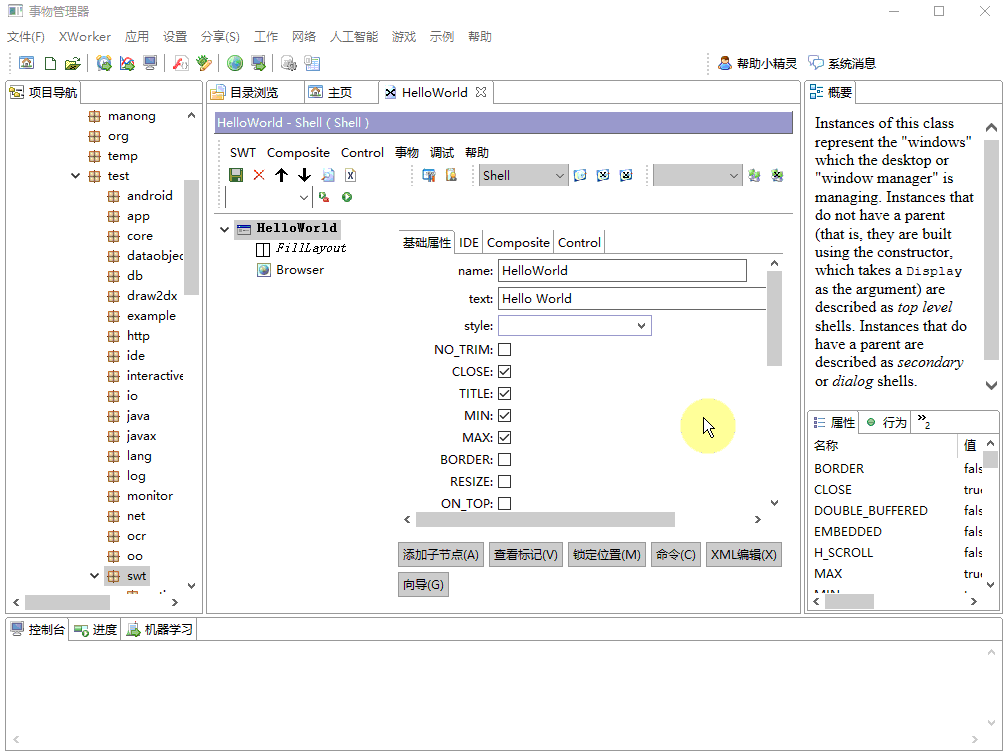Click the FillLayout icon in the tree

pyautogui.click(x=263, y=249)
